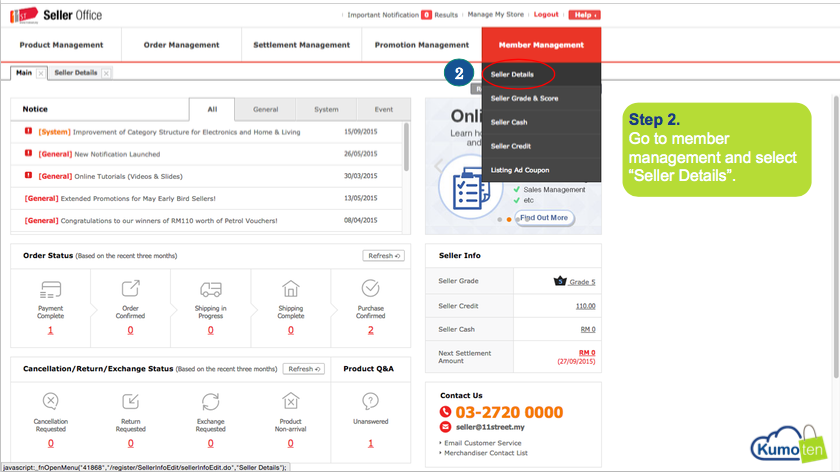The width and height of the screenshot is (840, 472).
Task: Click the Order Confirmed icon
Action: click(x=130, y=288)
